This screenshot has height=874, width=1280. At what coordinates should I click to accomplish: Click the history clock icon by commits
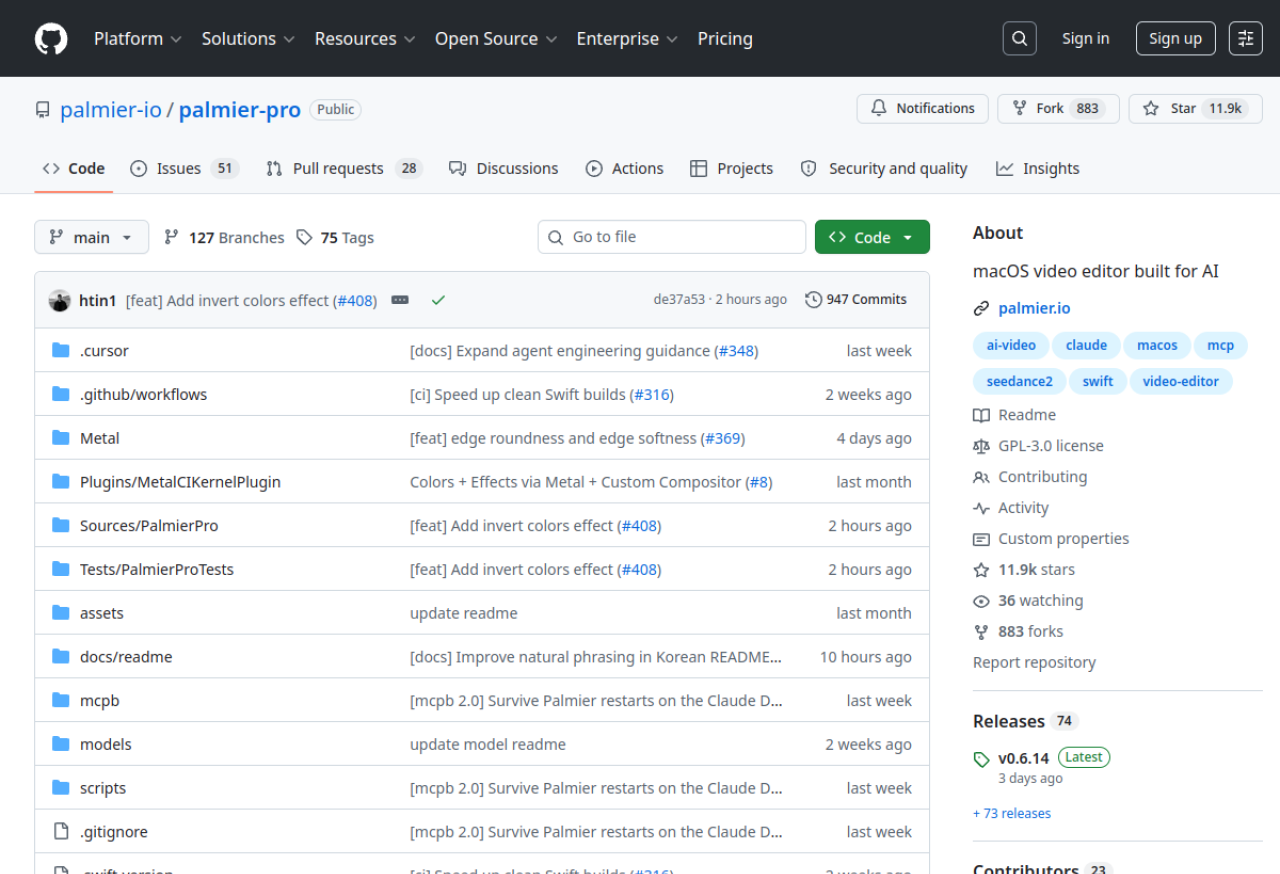pyautogui.click(x=814, y=300)
